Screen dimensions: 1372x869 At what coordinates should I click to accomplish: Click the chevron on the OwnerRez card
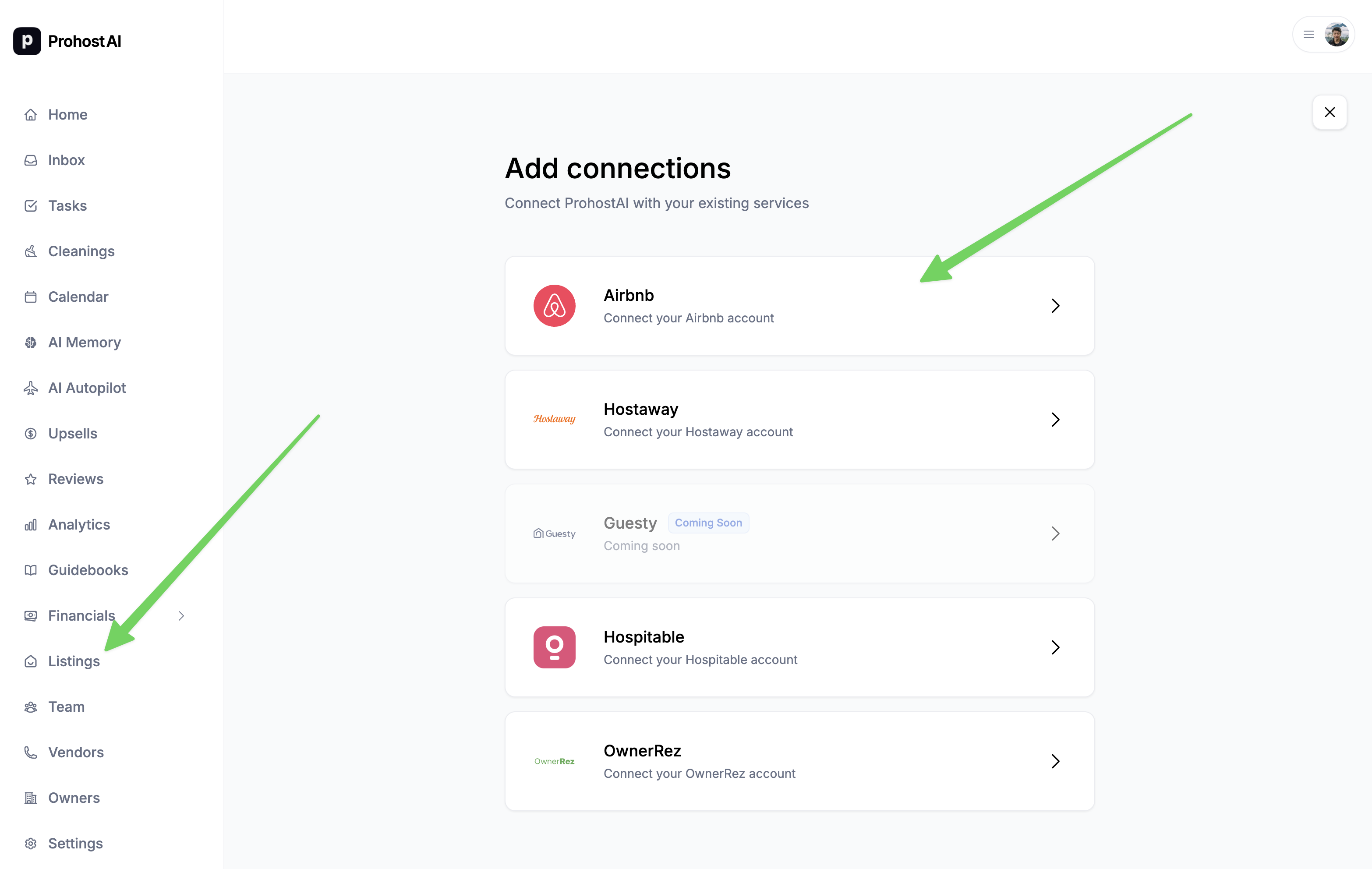[1055, 761]
